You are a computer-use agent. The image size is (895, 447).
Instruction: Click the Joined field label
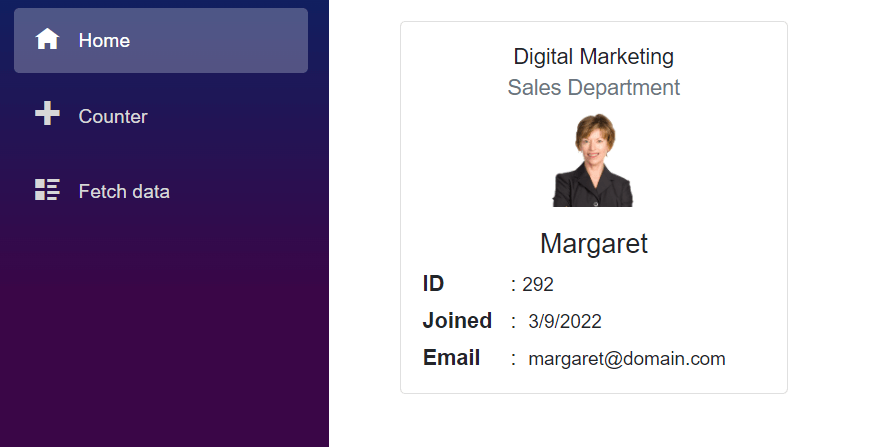457,321
